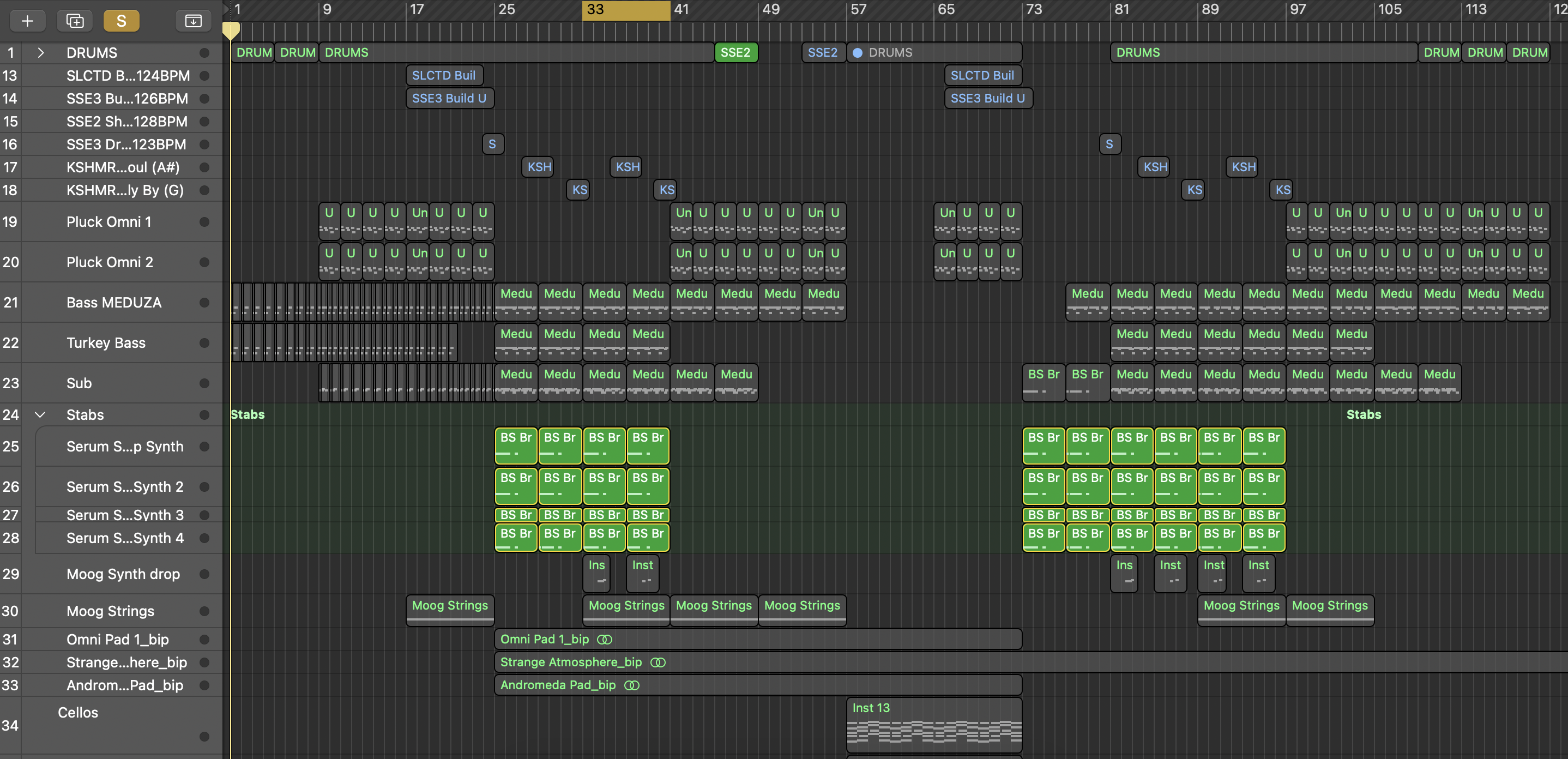Select the long DRUMS region starting bar 81
1568x759 pixels.
click(x=1264, y=53)
